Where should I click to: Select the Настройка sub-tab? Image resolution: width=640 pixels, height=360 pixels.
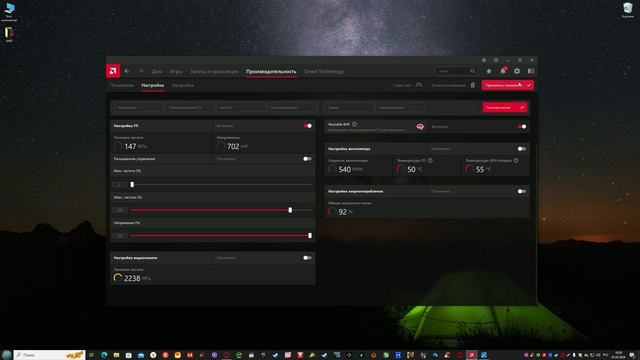(153, 85)
